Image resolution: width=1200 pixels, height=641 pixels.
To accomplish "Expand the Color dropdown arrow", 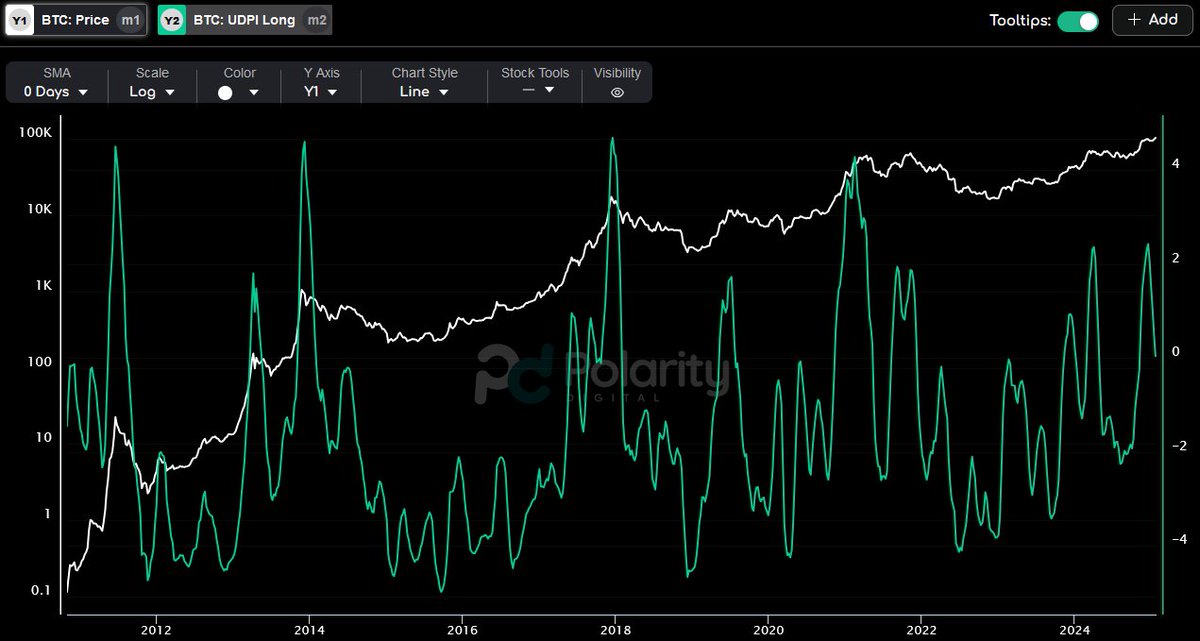I will (254, 91).
